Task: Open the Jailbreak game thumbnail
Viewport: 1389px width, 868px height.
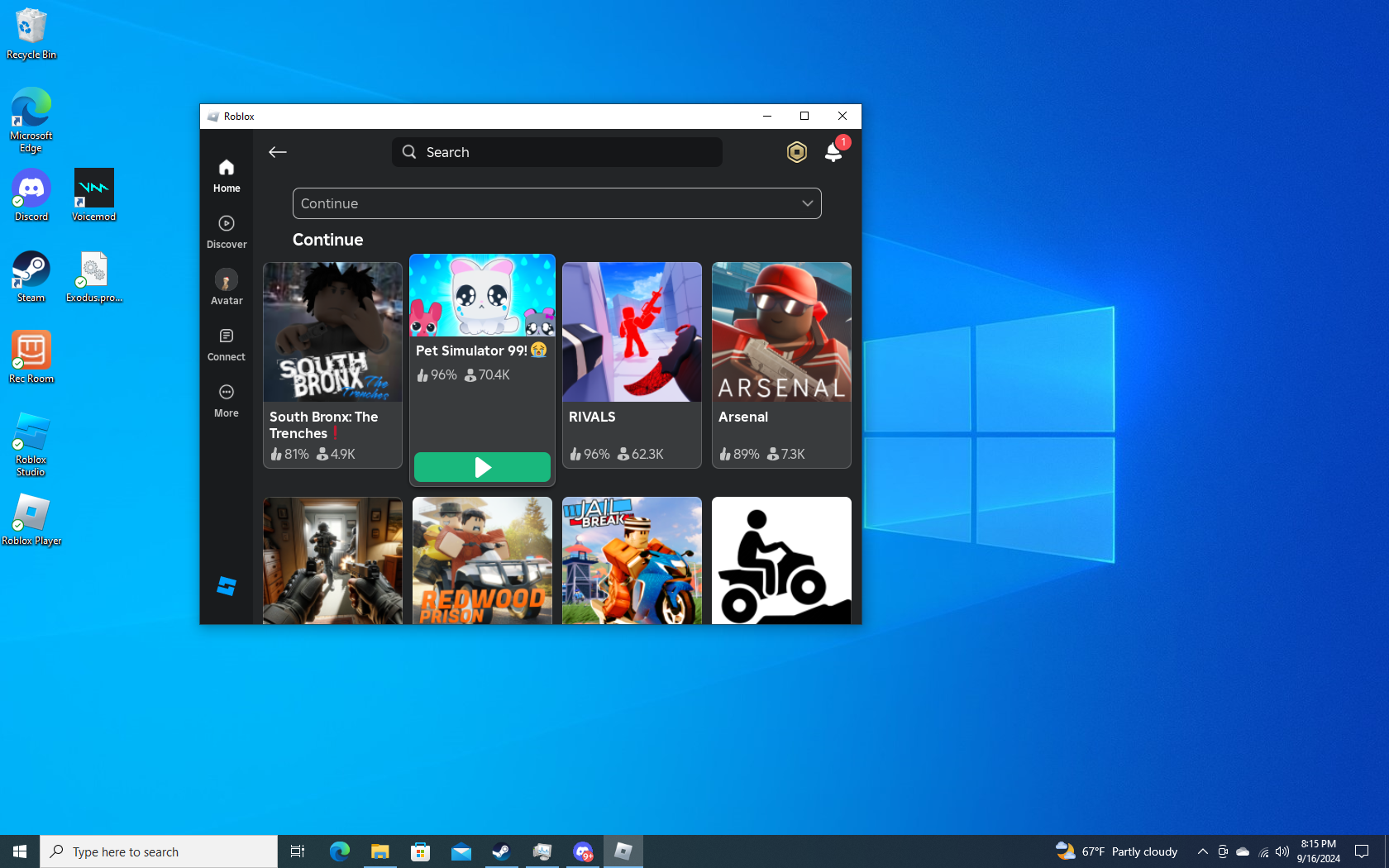Action: point(632,560)
